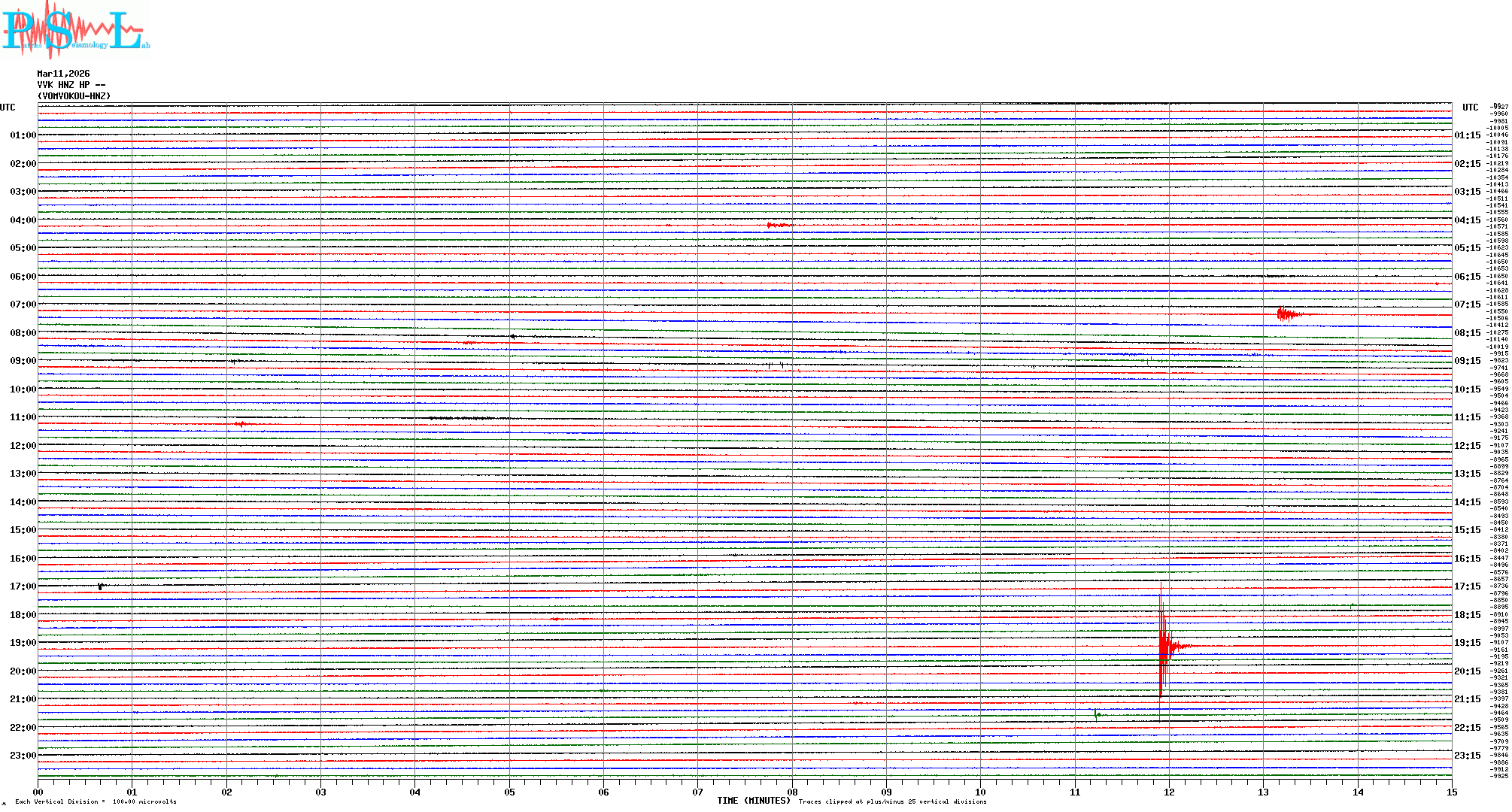
Task: Click the PSL seismology lab logo
Action: (75, 30)
